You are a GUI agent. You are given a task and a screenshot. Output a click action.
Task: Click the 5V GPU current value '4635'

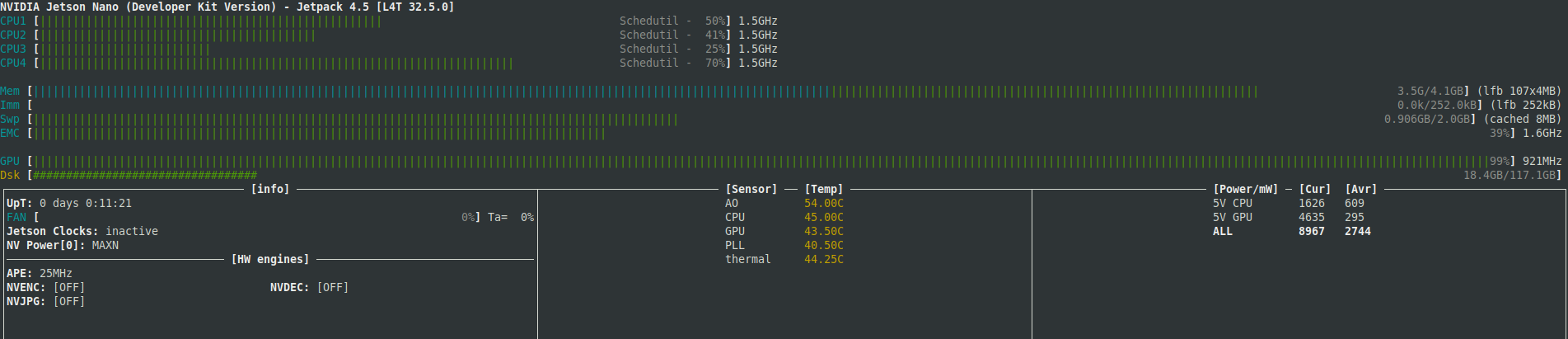tap(1312, 218)
